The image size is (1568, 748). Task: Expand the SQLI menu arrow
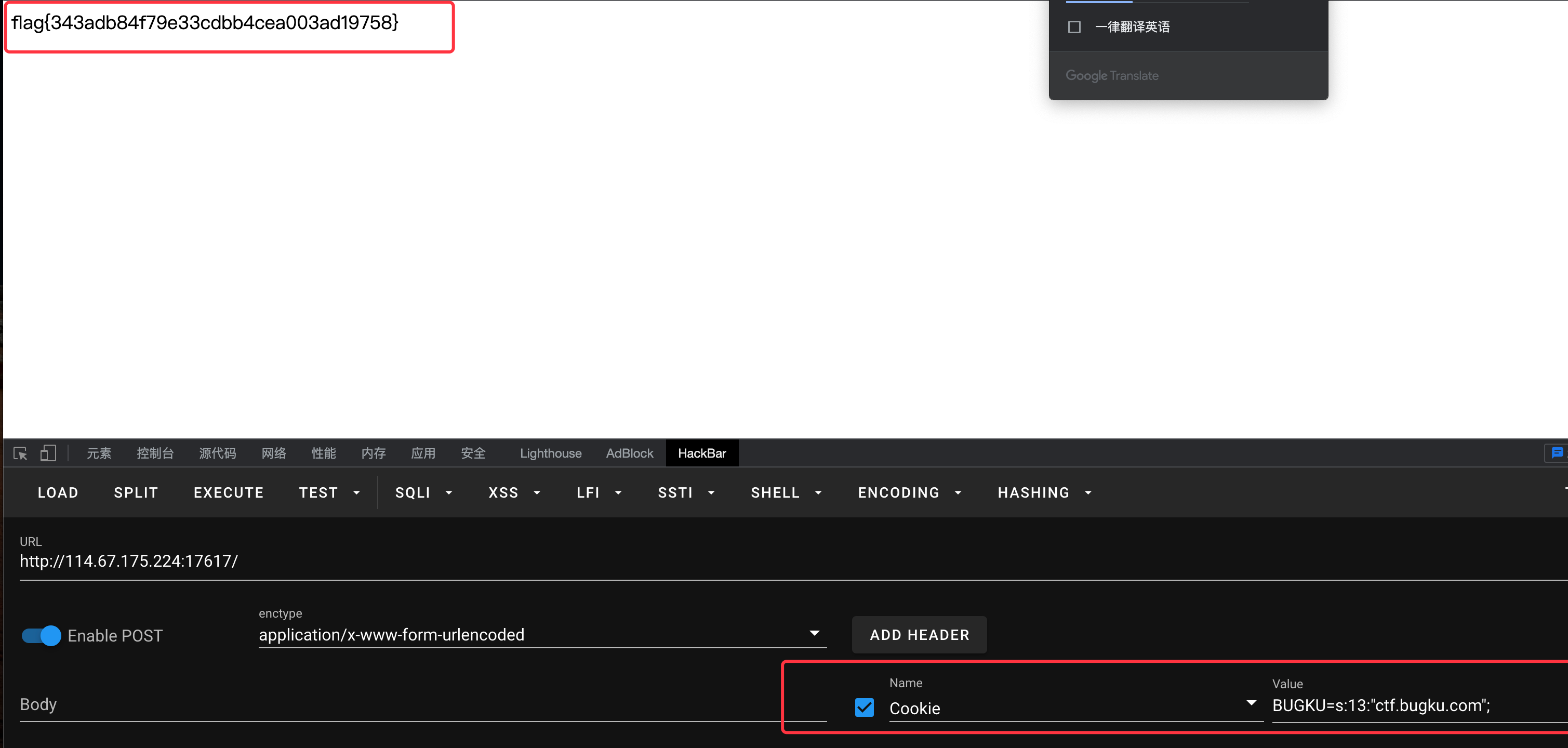(x=449, y=492)
